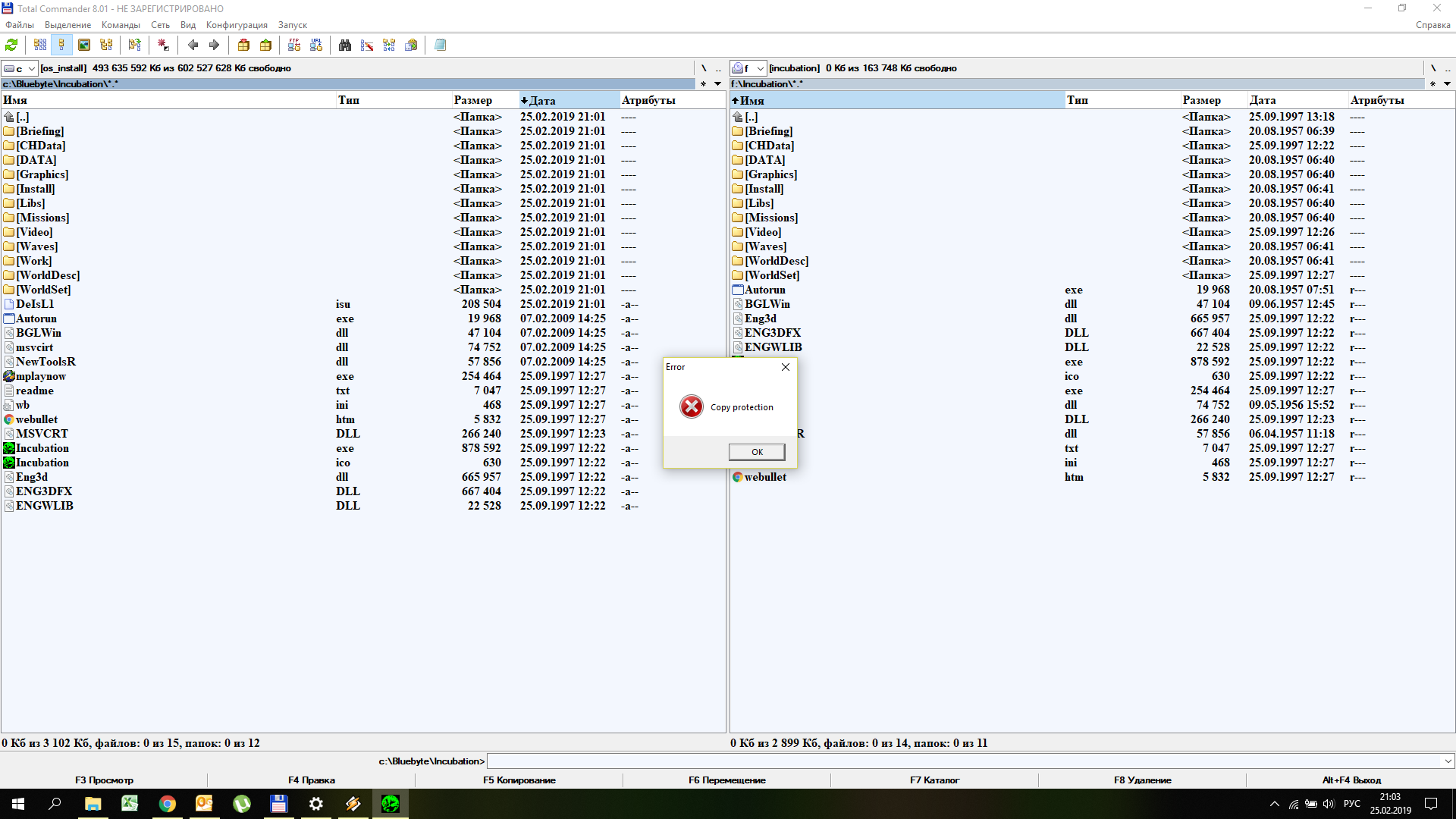Click the multi-rename tool icon
Viewport: 1456px width, 819px height.
(x=367, y=45)
